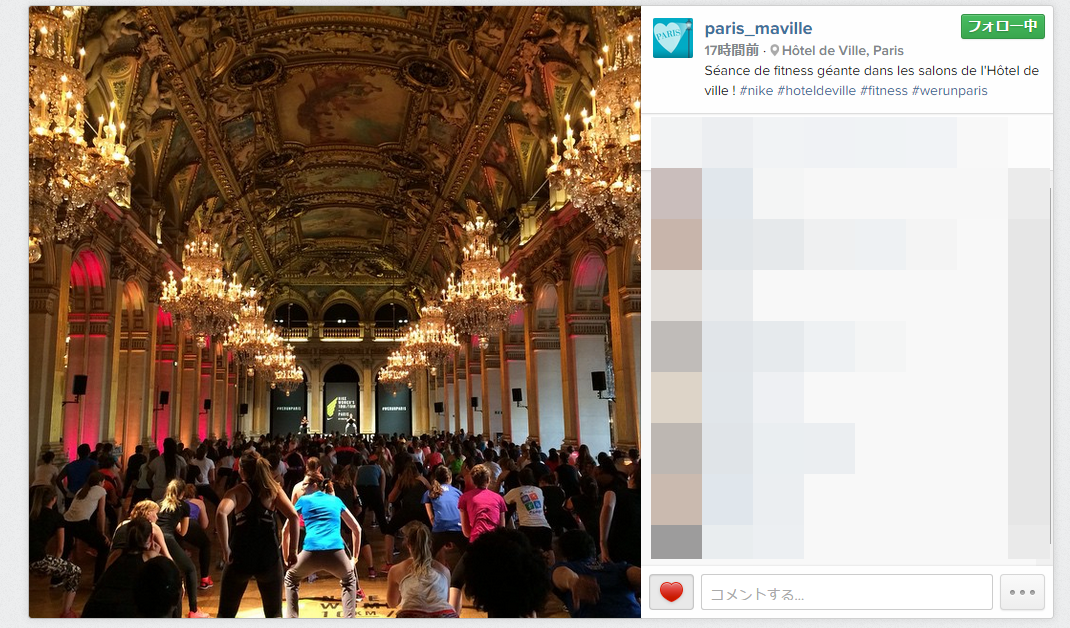Viewport: 1070px width, 628px height.
Task: Open the three-dot more options menu
Action: 1022,592
